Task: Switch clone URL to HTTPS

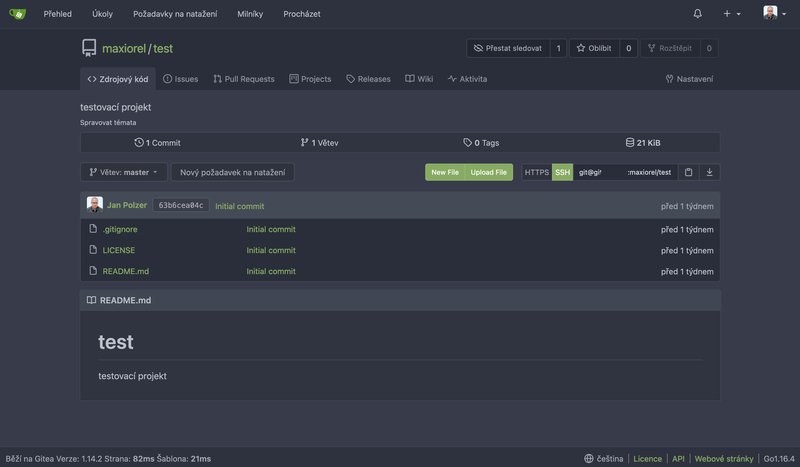Action: (536, 172)
